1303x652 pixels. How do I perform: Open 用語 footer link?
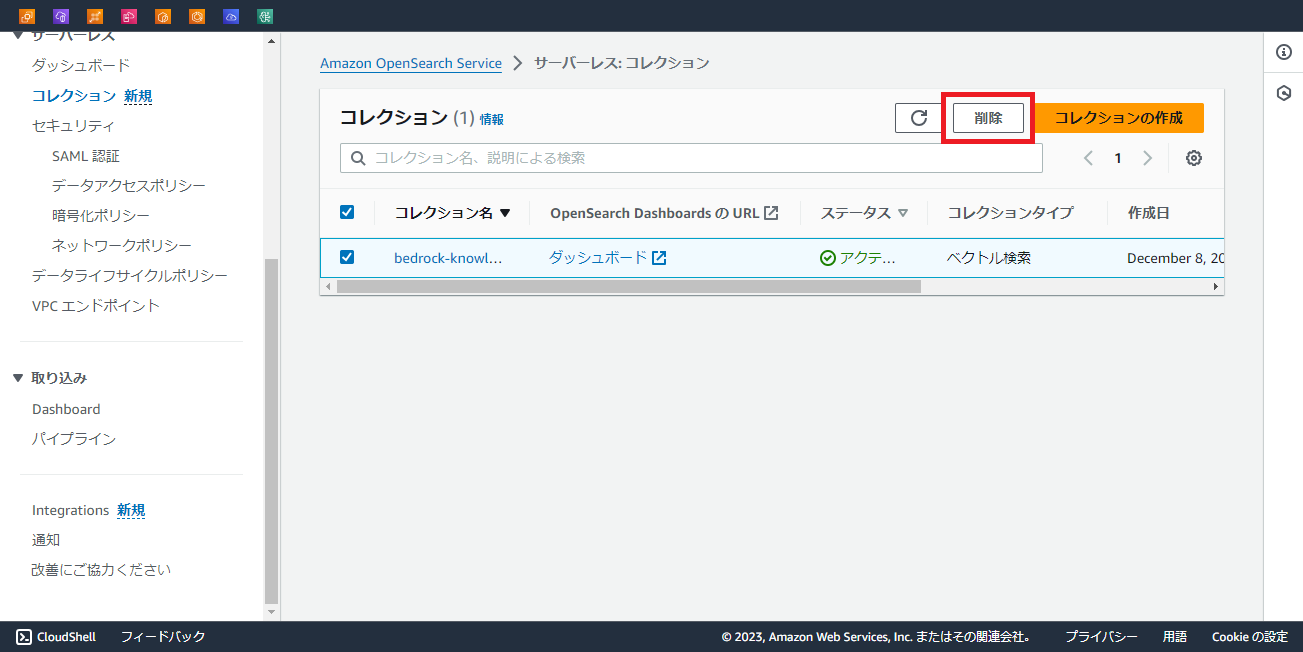coord(1175,637)
